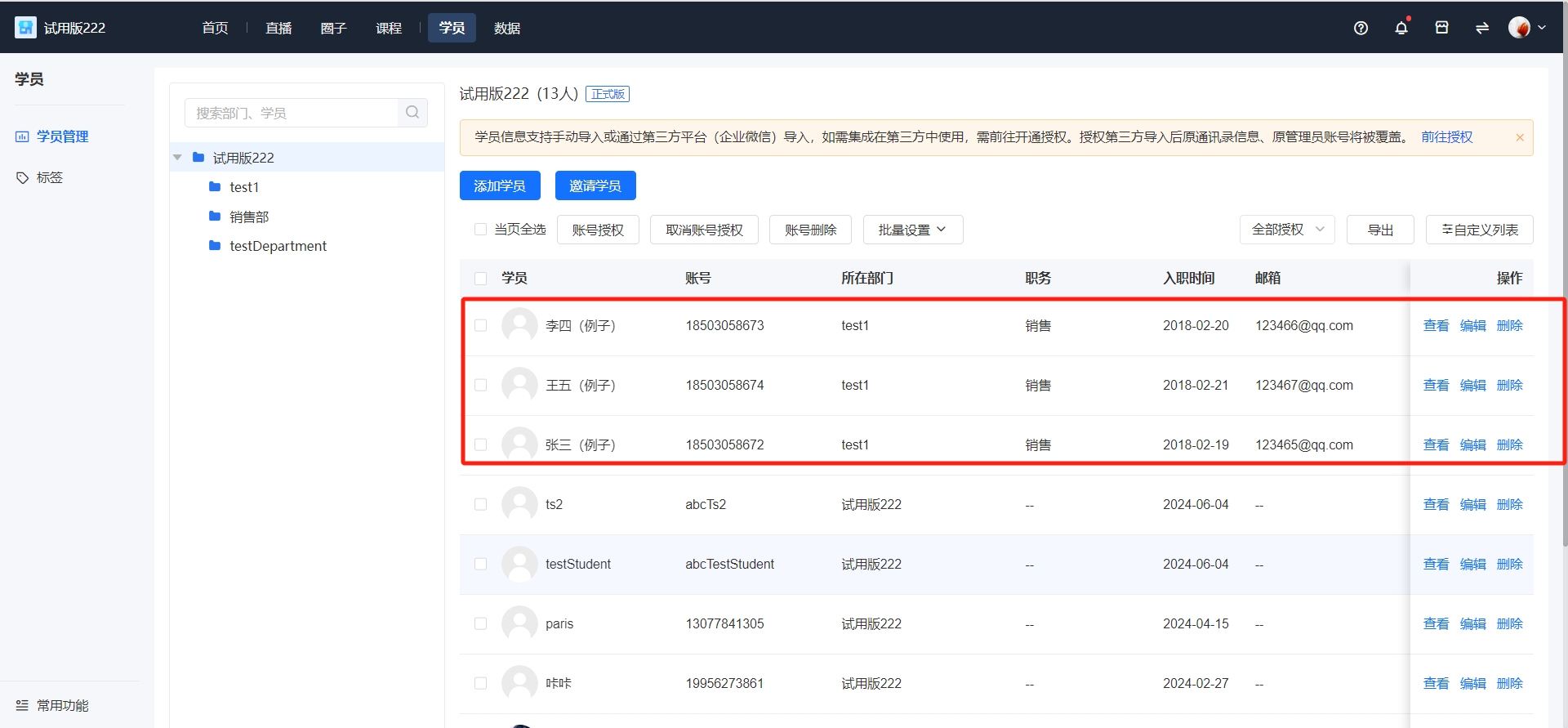The height and width of the screenshot is (728, 1568).
Task: Open 数据 in top navigation
Action: pos(507,28)
